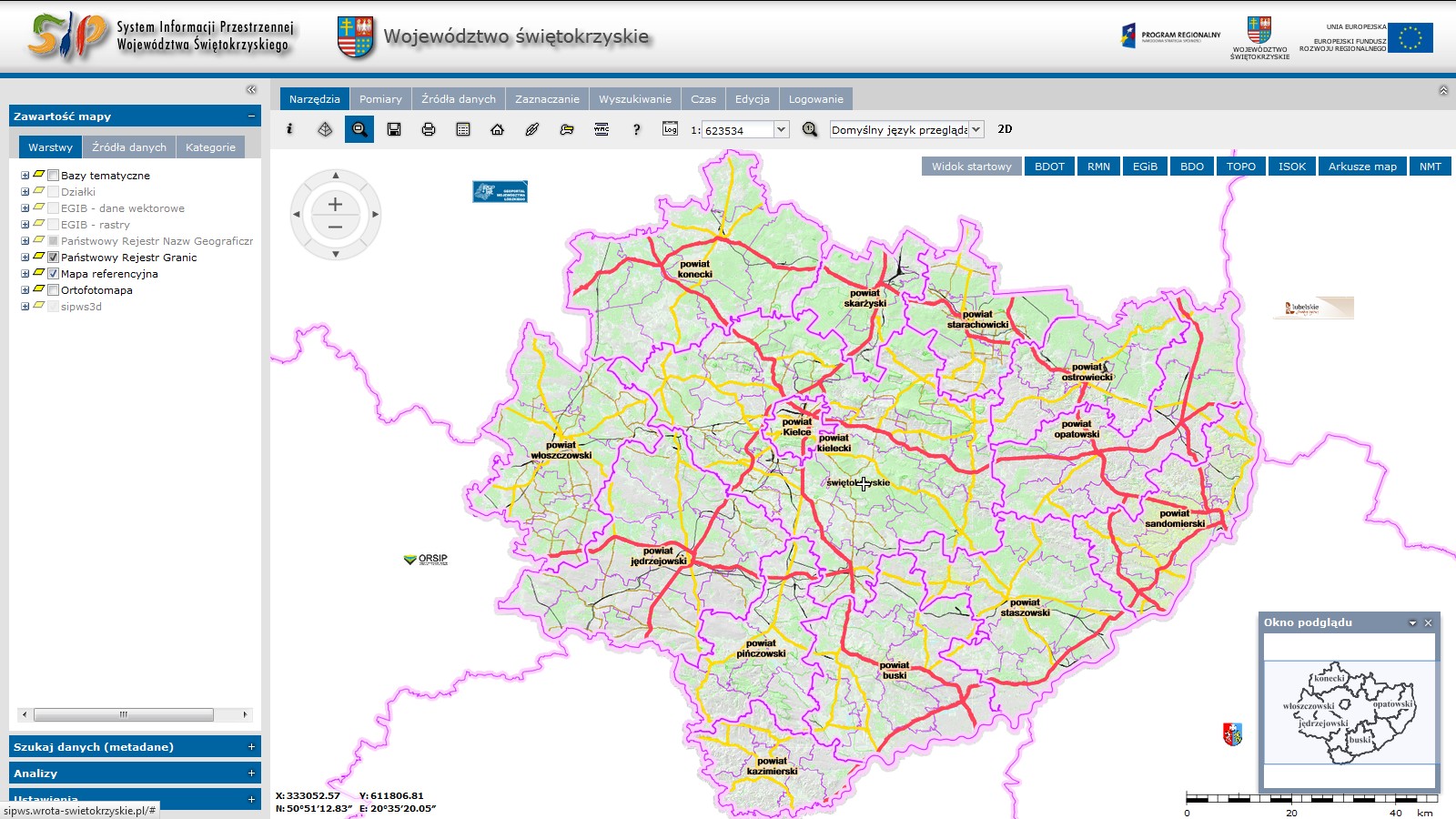
Task: Open the Zaznaczanie tab
Action: tap(547, 99)
